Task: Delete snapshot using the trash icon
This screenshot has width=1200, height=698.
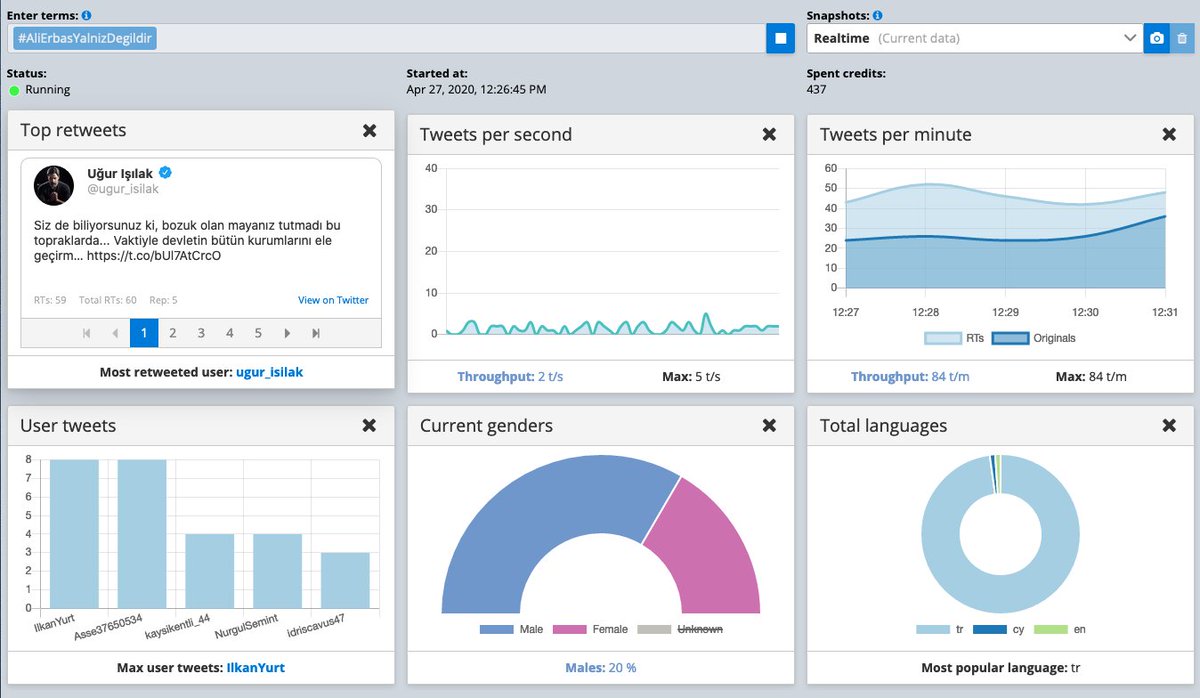Action: [1182, 38]
